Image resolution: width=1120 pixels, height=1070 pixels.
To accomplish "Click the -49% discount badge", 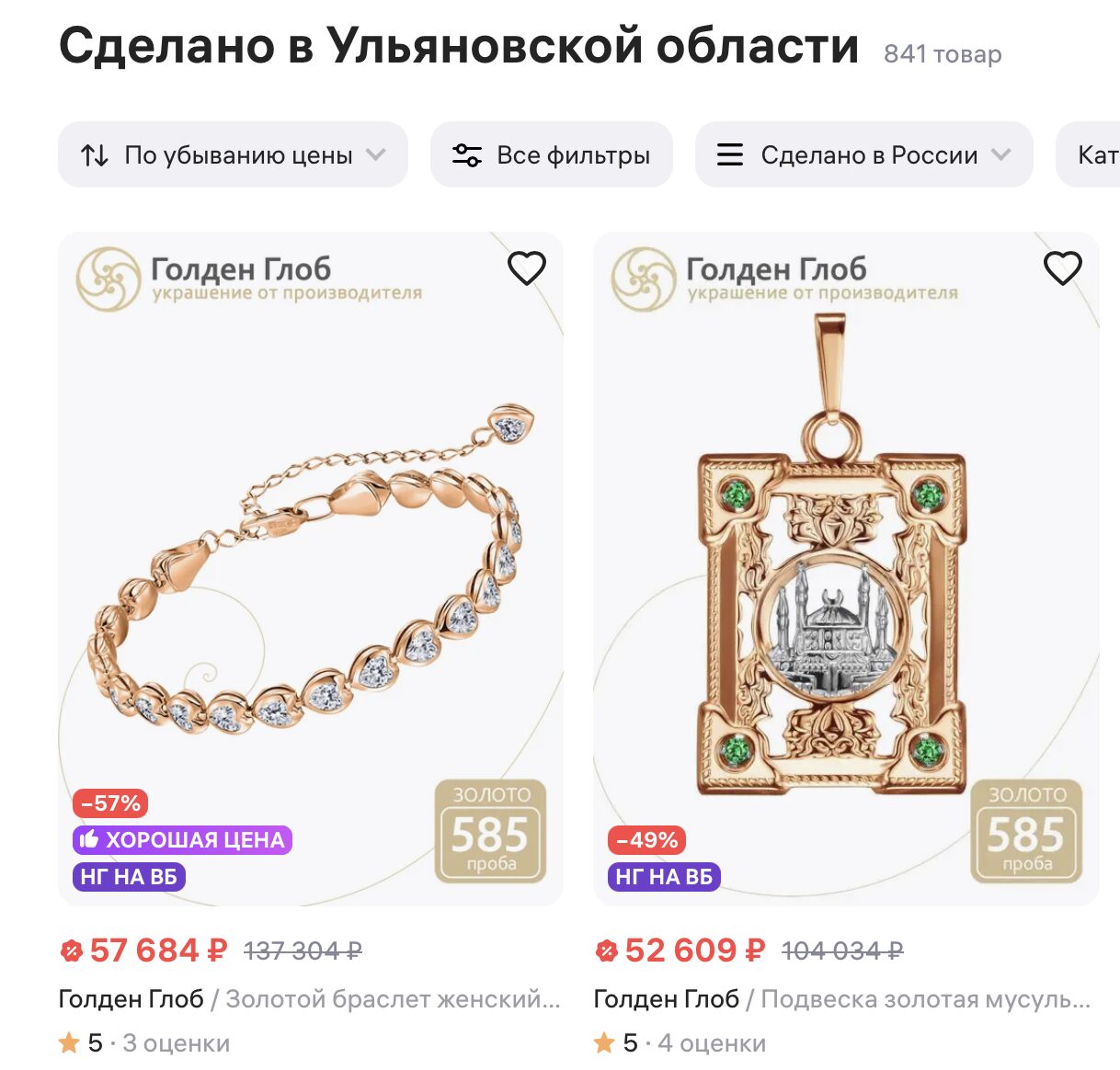I will 646,840.
